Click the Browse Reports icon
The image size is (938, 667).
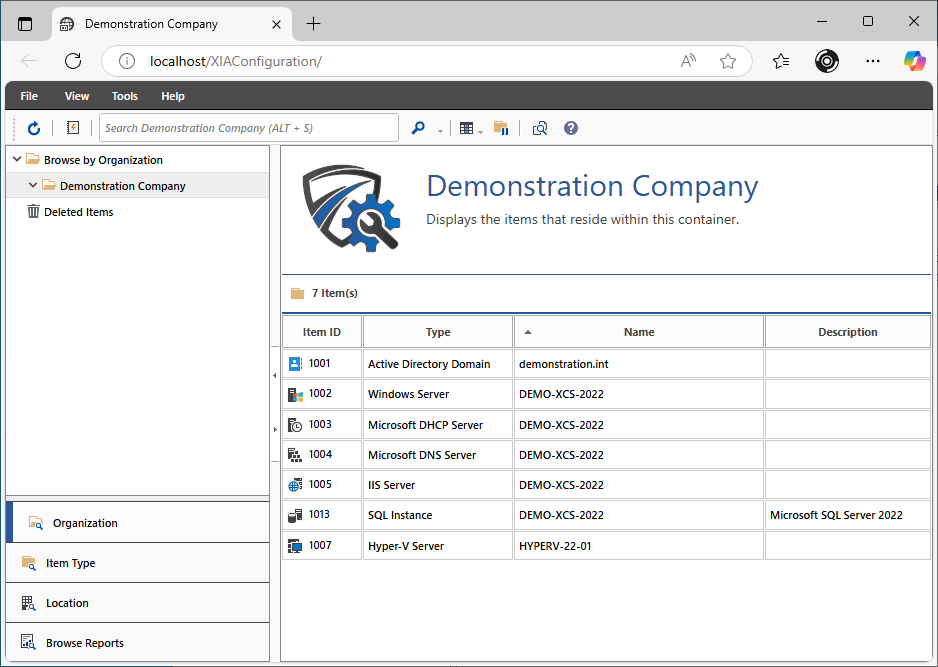pyautogui.click(x=28, y=642)
